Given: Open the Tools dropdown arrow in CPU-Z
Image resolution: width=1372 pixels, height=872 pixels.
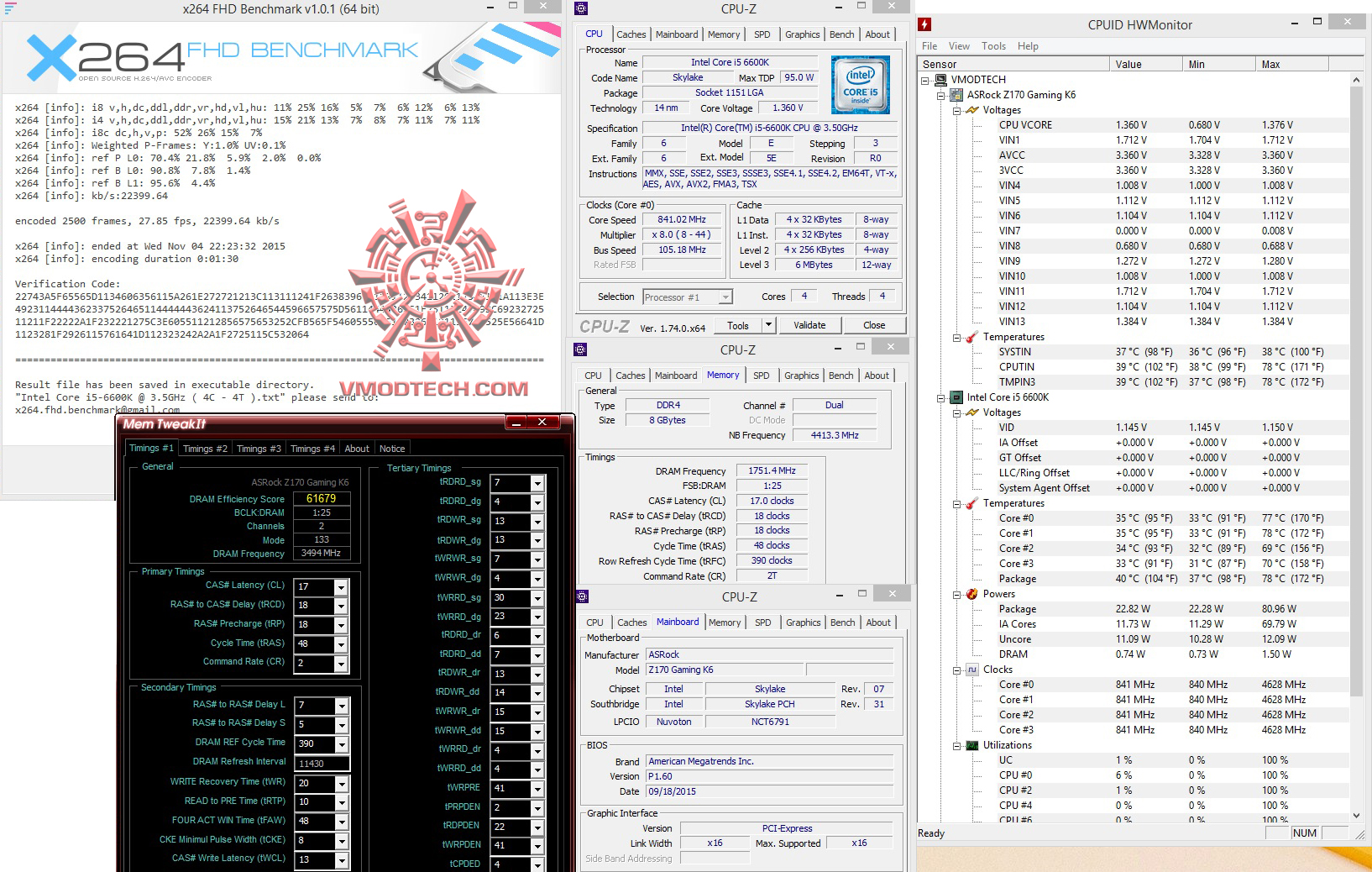Looking at the screenshot, I should (767, 325).
